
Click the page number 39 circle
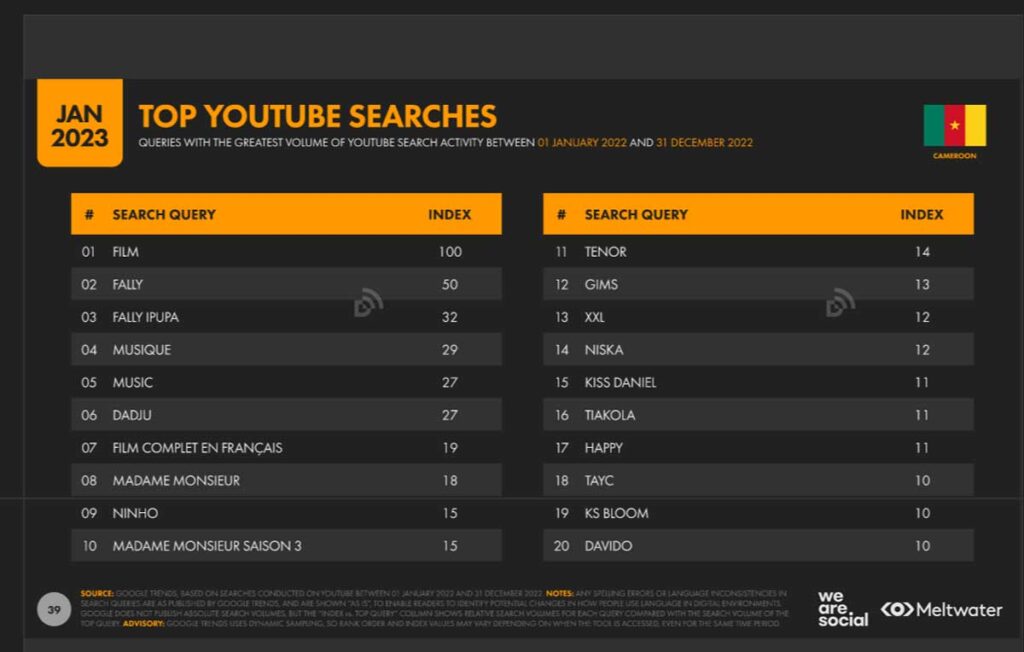(x=54, y=610)
